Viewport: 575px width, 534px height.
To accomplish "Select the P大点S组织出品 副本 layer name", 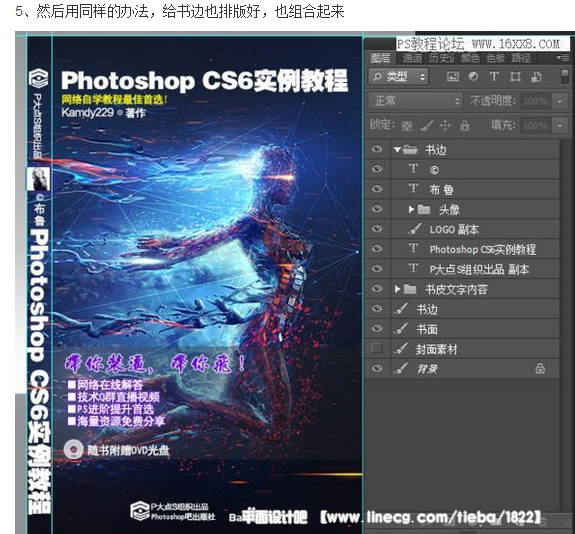I will [x=479, y=269].
